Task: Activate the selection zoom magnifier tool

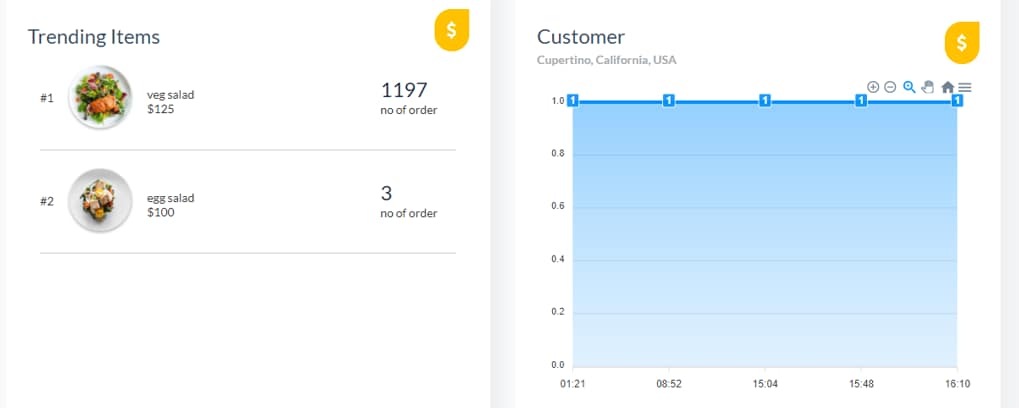Action: 909,87
